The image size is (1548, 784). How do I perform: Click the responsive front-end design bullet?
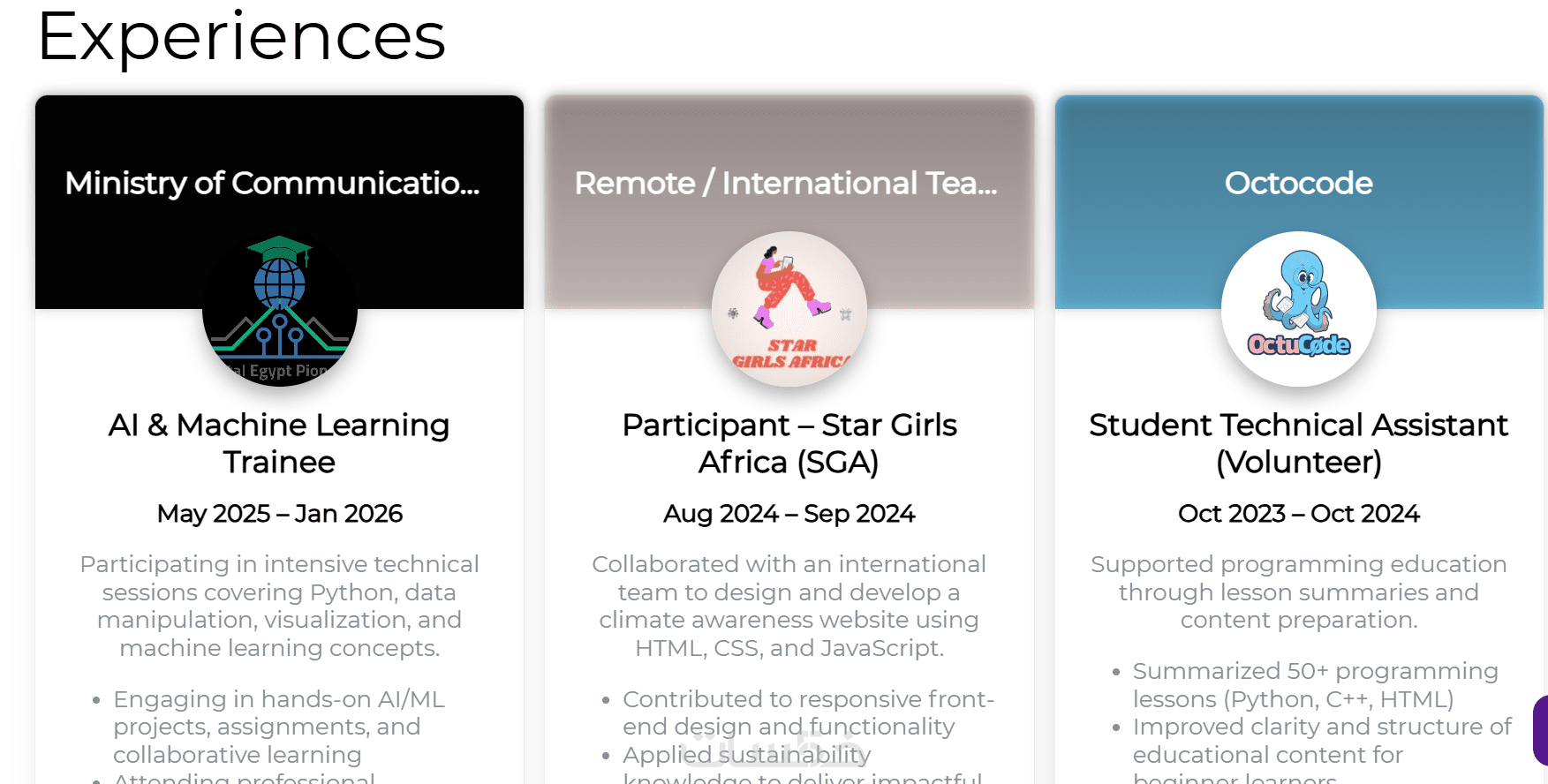point(808,712)
